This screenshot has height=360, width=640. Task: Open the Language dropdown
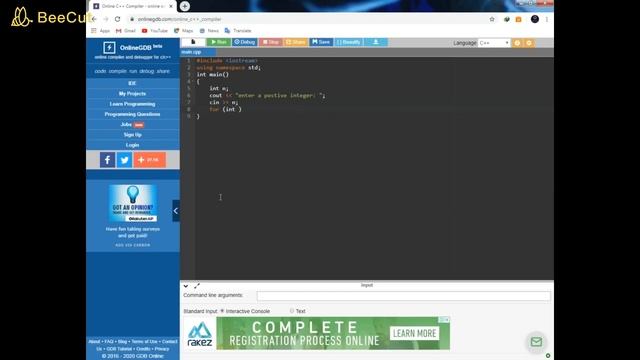pos(494,43)
